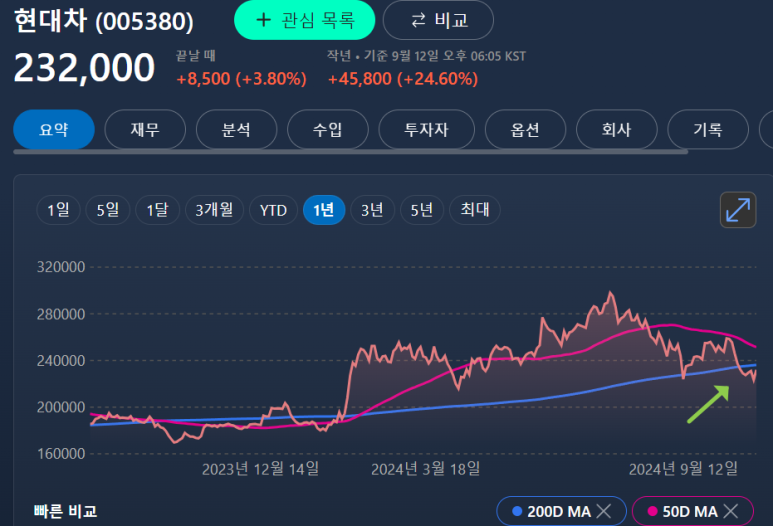Click the 끝날 때 label
This screenshot has width=773, height=526.
point(196,56)
